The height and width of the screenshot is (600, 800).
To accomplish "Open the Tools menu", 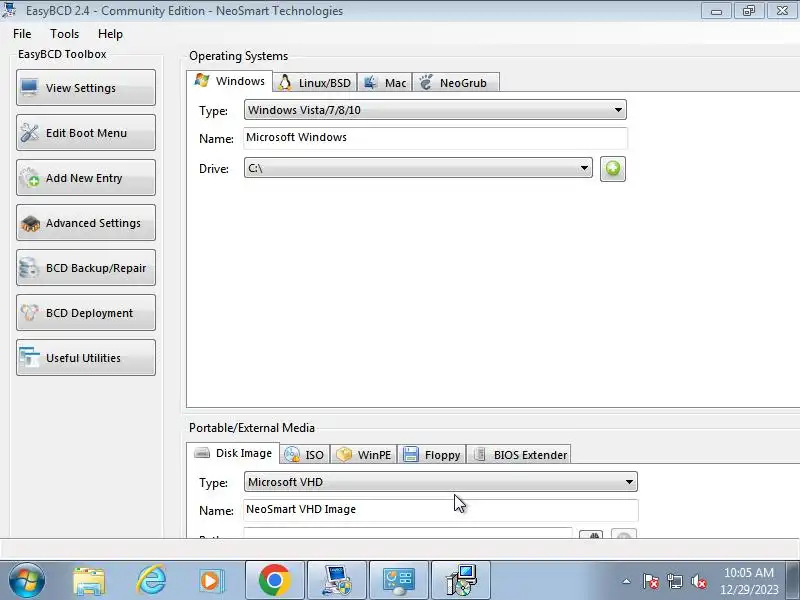I will [x=64, y=34].
